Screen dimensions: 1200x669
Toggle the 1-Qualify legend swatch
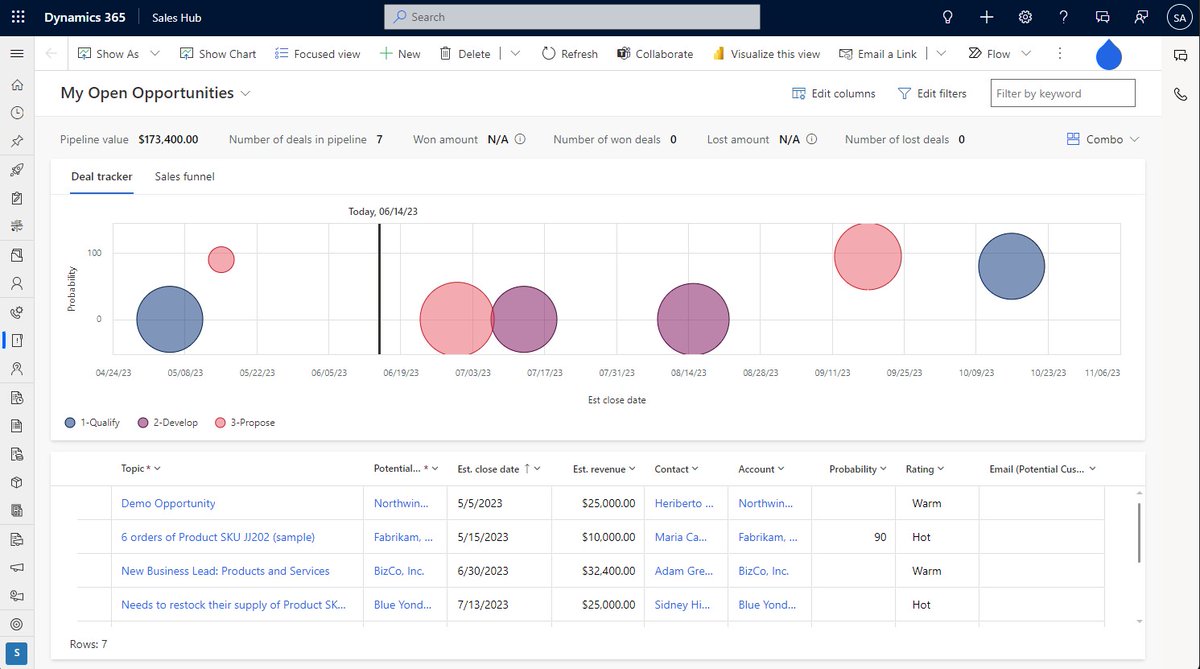pyautogui.click(x=69, y=423)
